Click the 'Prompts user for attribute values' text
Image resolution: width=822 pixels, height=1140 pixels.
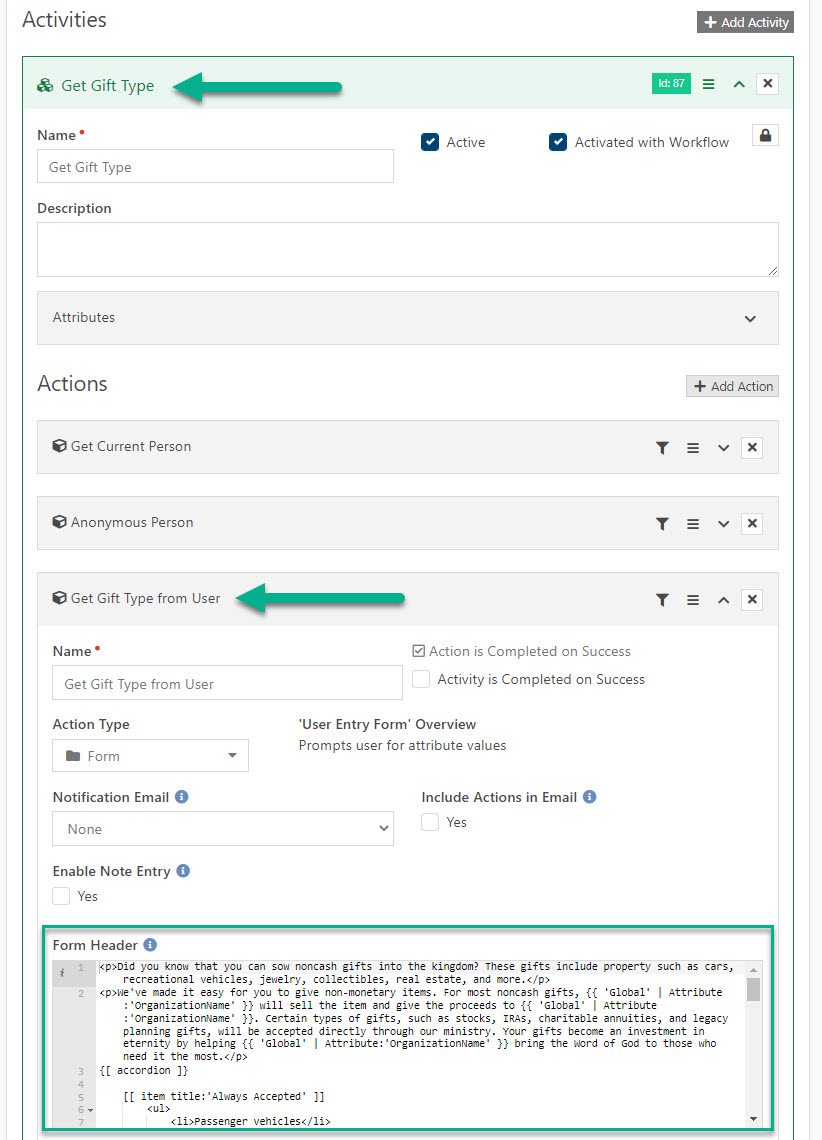[402, 745]
